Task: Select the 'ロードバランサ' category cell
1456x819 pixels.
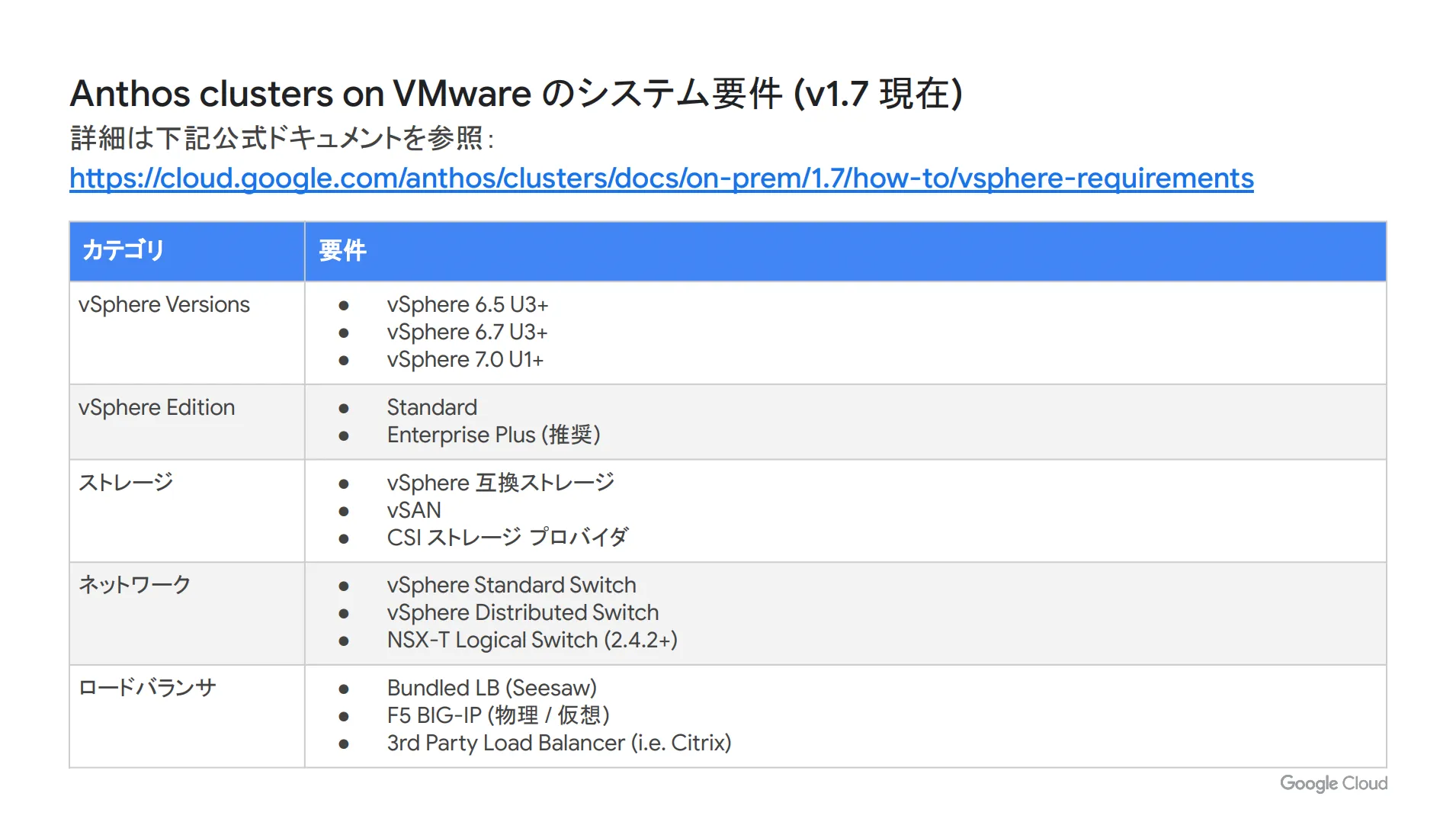Action: [187, 717]
